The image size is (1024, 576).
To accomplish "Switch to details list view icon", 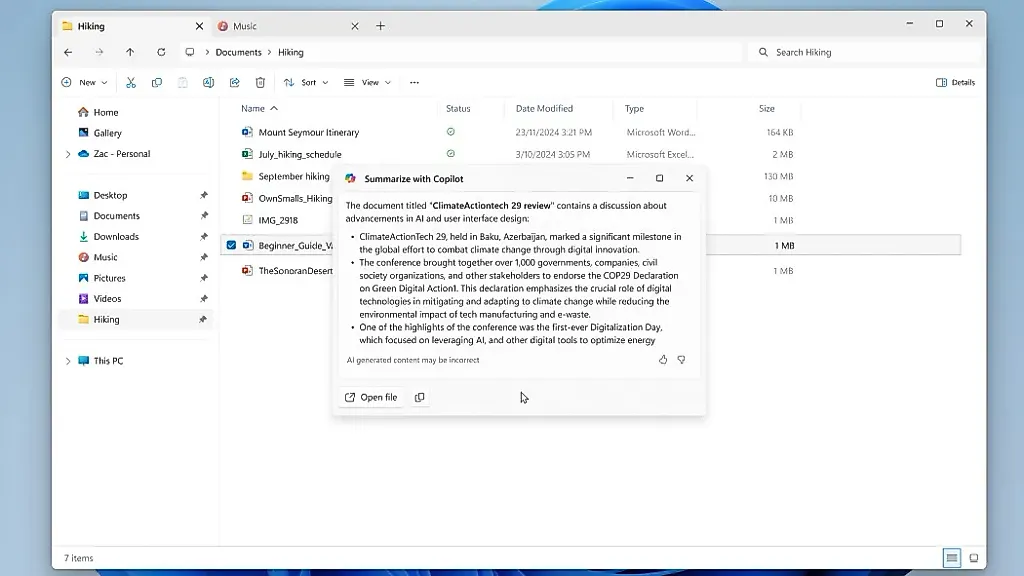I will [x=952, y=558].
